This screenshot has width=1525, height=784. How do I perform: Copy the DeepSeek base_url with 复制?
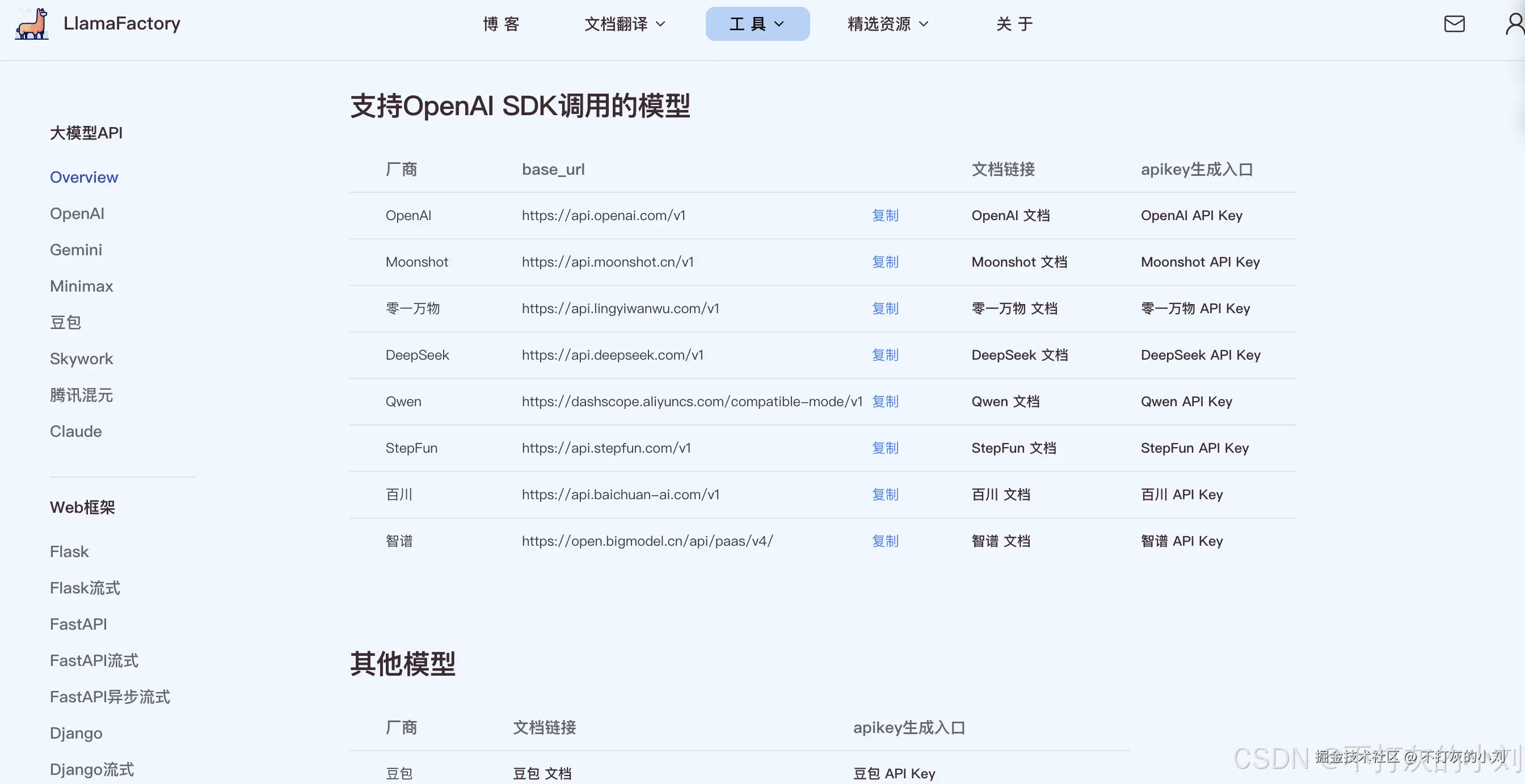[x=885, y=355]
